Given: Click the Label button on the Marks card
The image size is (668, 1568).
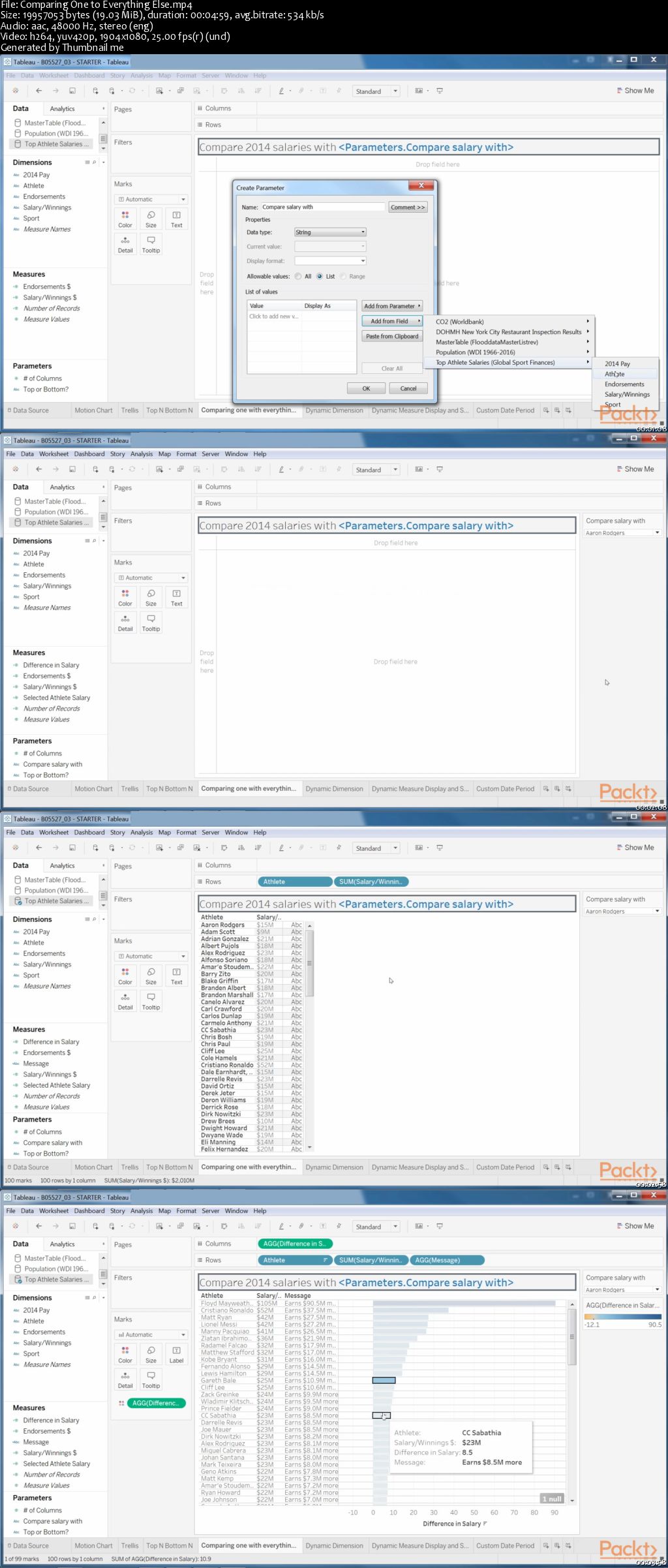Looking at the screenshot, I should pyautogui.click(x=177, y=1354).
